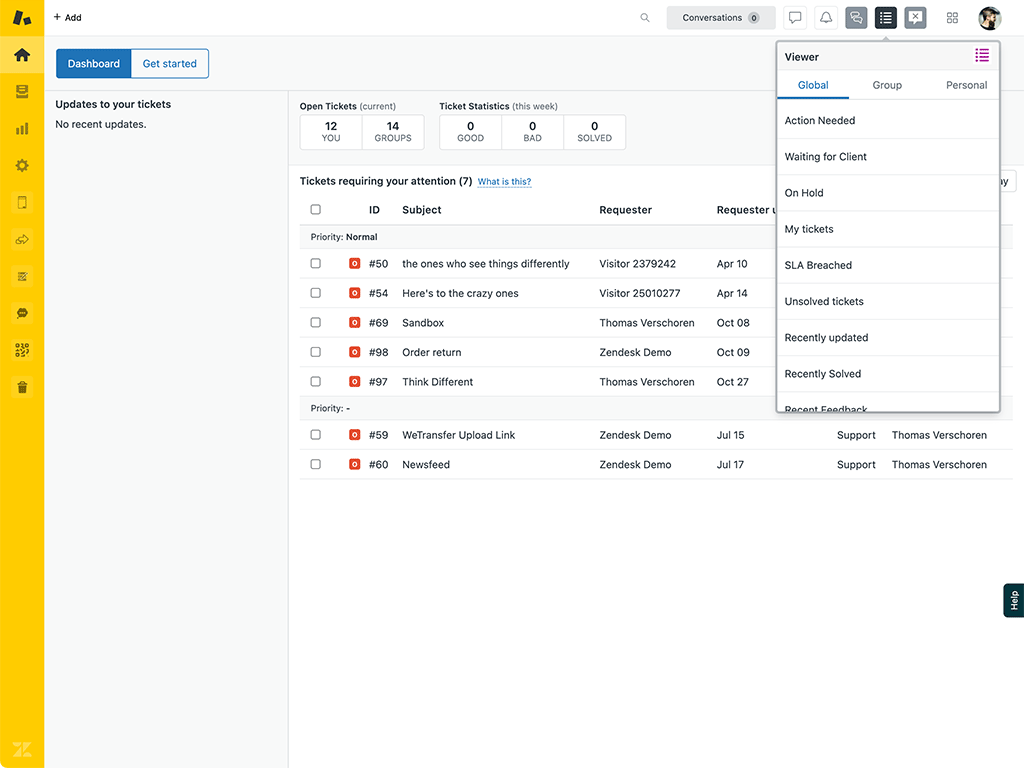
Task: Check the box for WeTransfer Upload Link ticket
Action: click(x=315, y=434)
